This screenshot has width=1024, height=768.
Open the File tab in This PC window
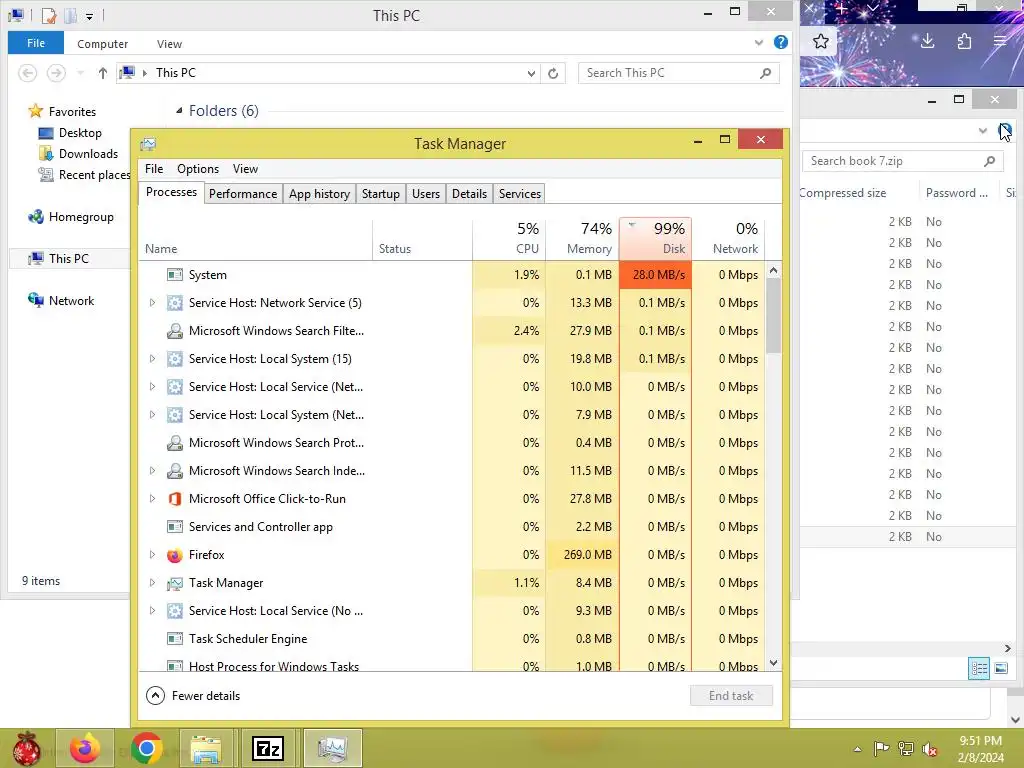click(x=36, y=43)
